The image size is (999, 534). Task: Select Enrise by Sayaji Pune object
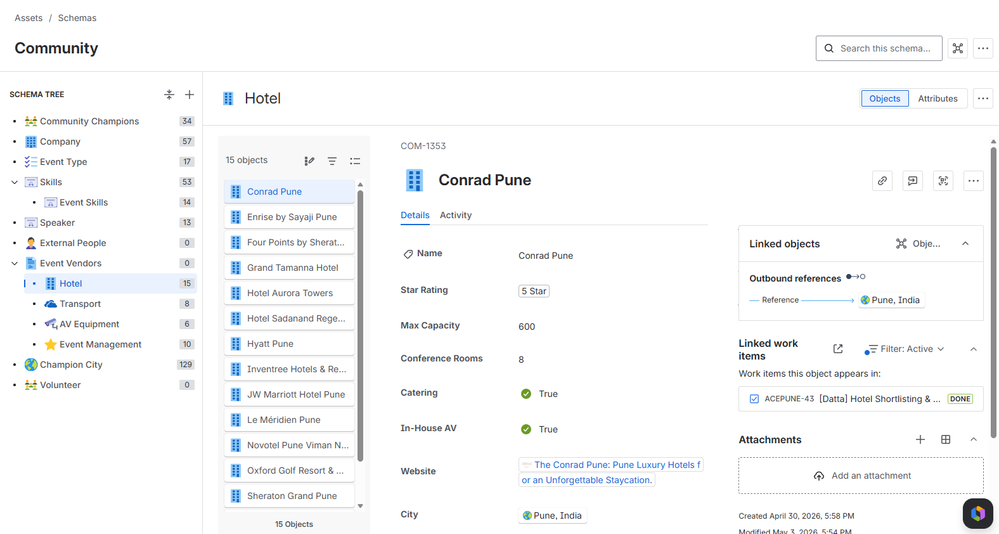tap(289, 217)
